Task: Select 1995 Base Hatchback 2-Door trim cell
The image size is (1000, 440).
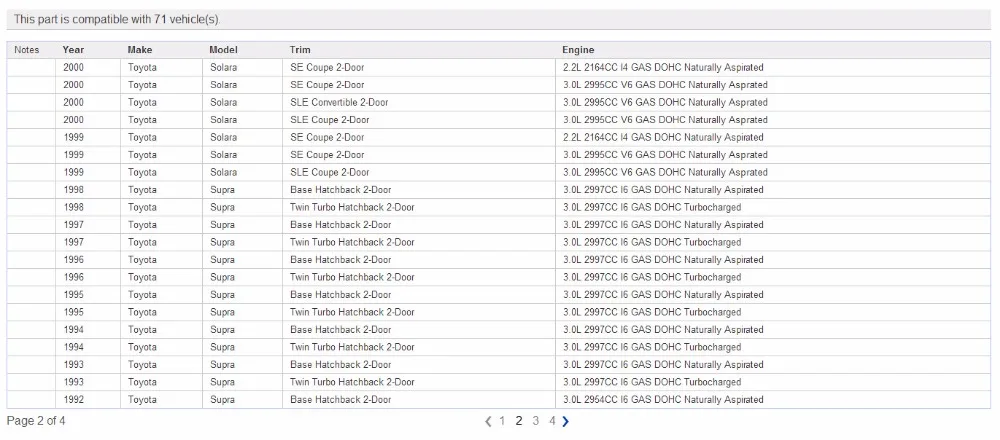Action: (x=418, y=295)
